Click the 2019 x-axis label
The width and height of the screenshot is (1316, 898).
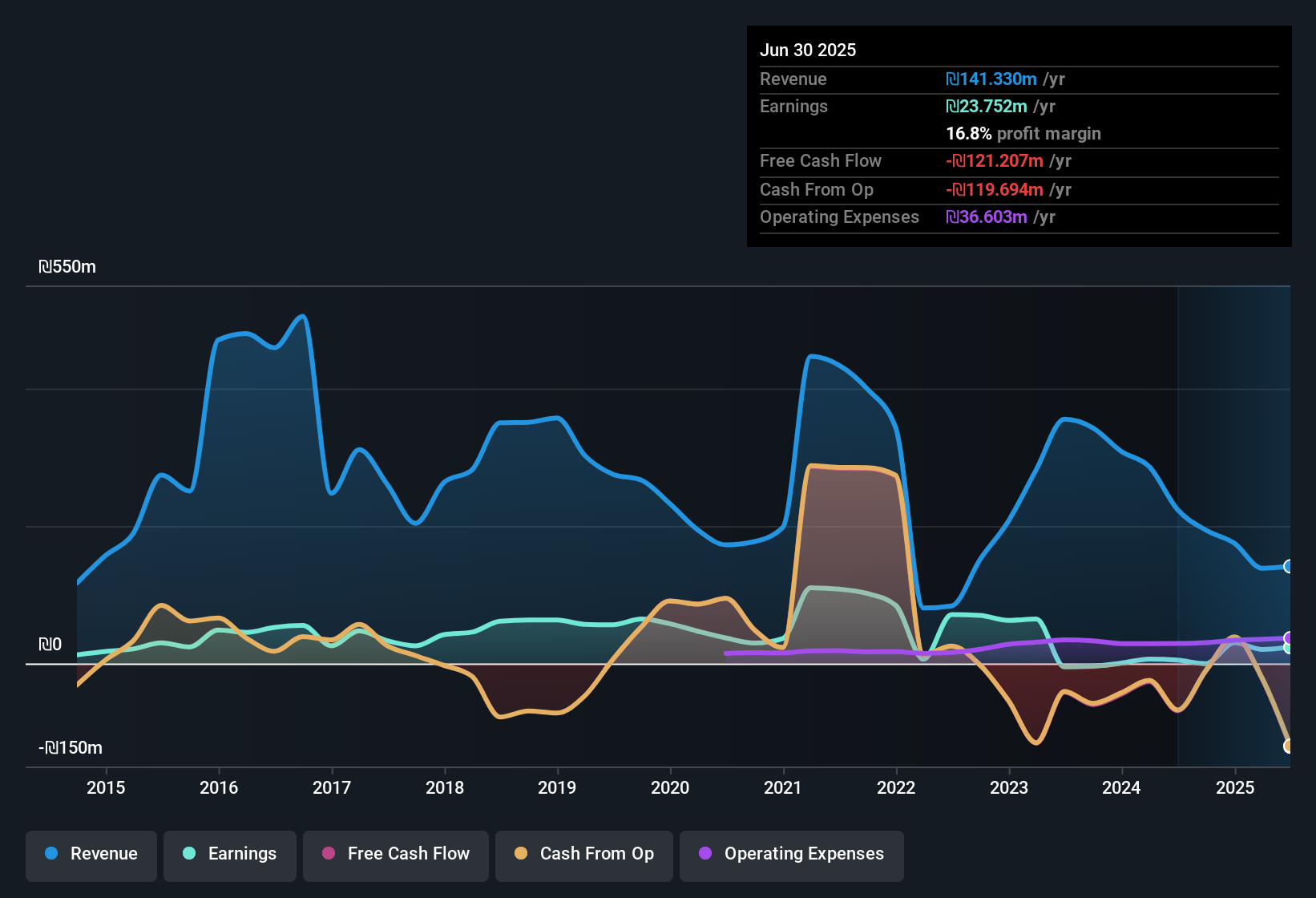(557, 787)
